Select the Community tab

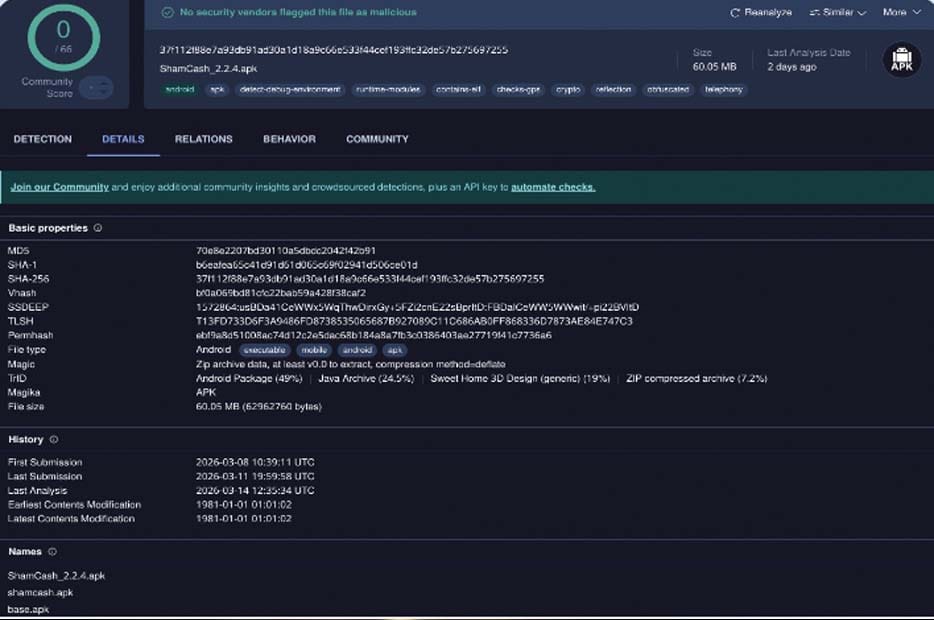[x=377, y=139]
